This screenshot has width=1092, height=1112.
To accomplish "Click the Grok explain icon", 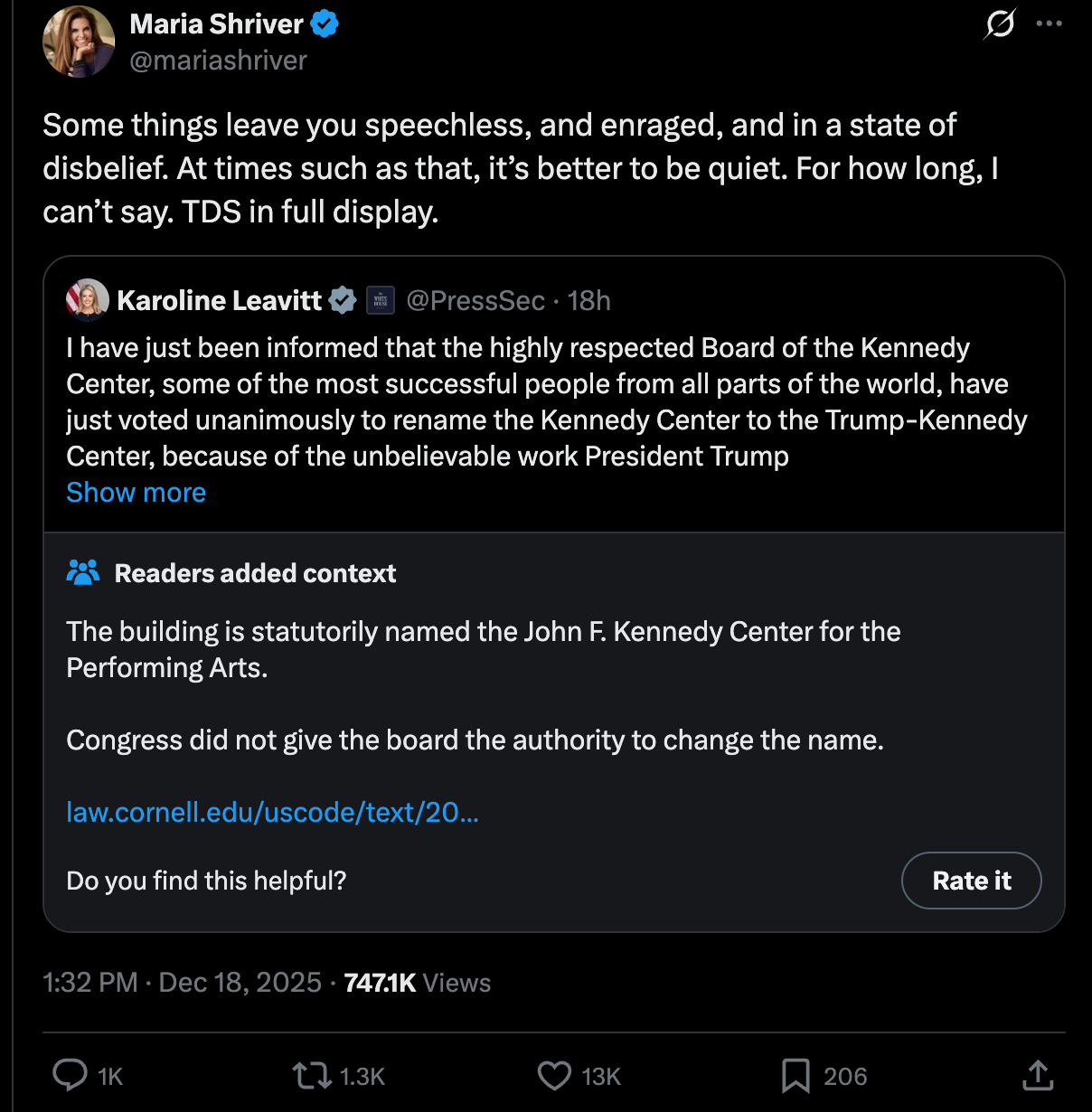I will pyautogui.click(x=1000, y=24).
